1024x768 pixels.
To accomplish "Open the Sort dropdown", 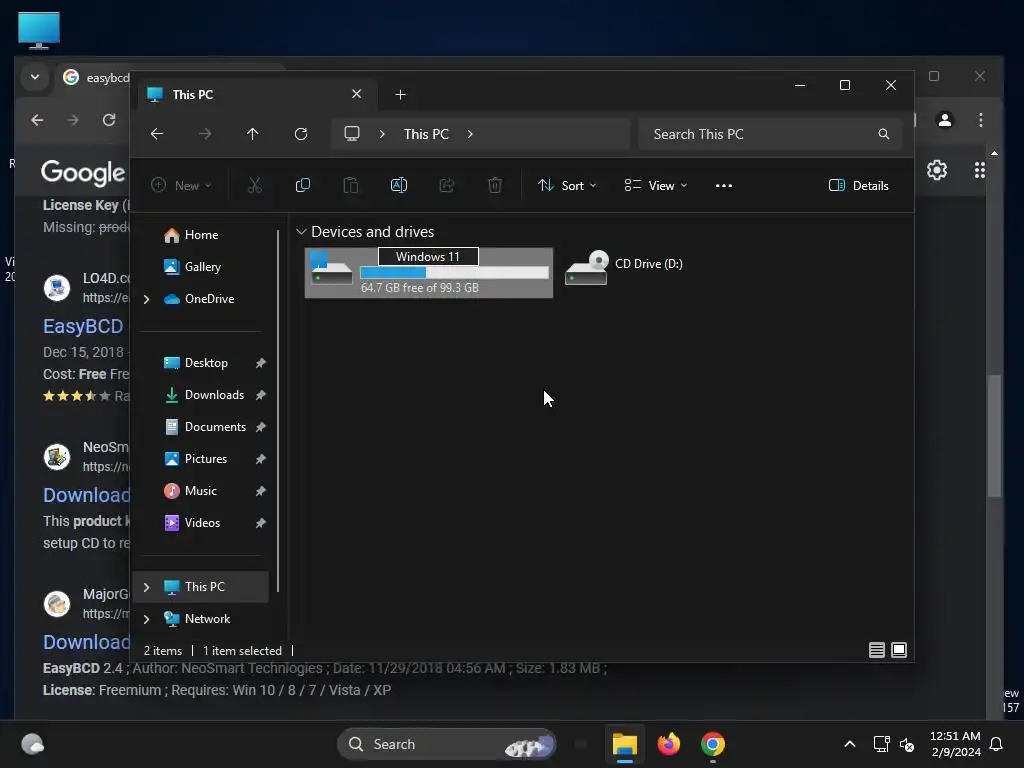I will [x=566, y=185].
